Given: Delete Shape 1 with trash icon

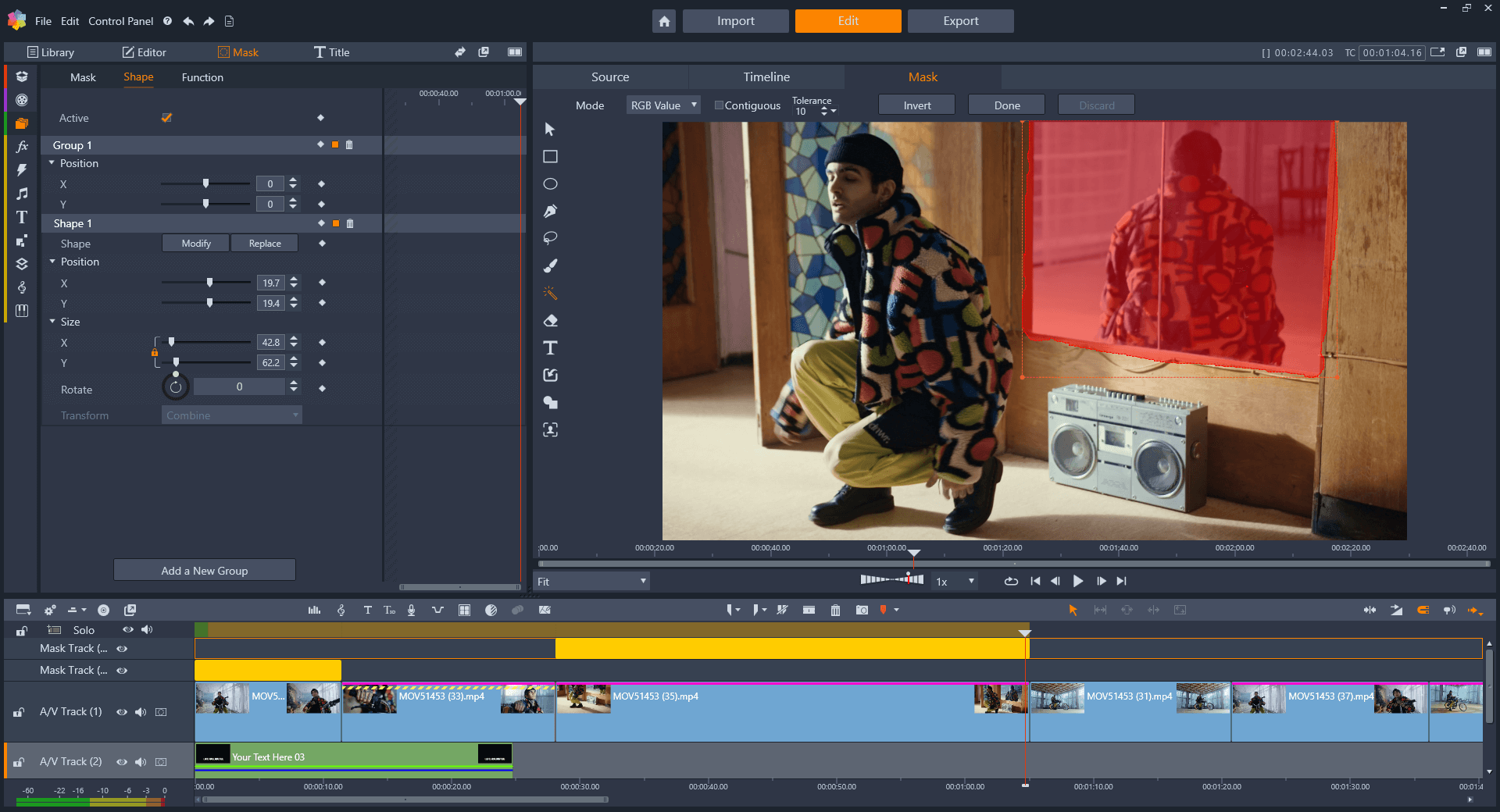Looking at the screenshot, I should 350,224.
